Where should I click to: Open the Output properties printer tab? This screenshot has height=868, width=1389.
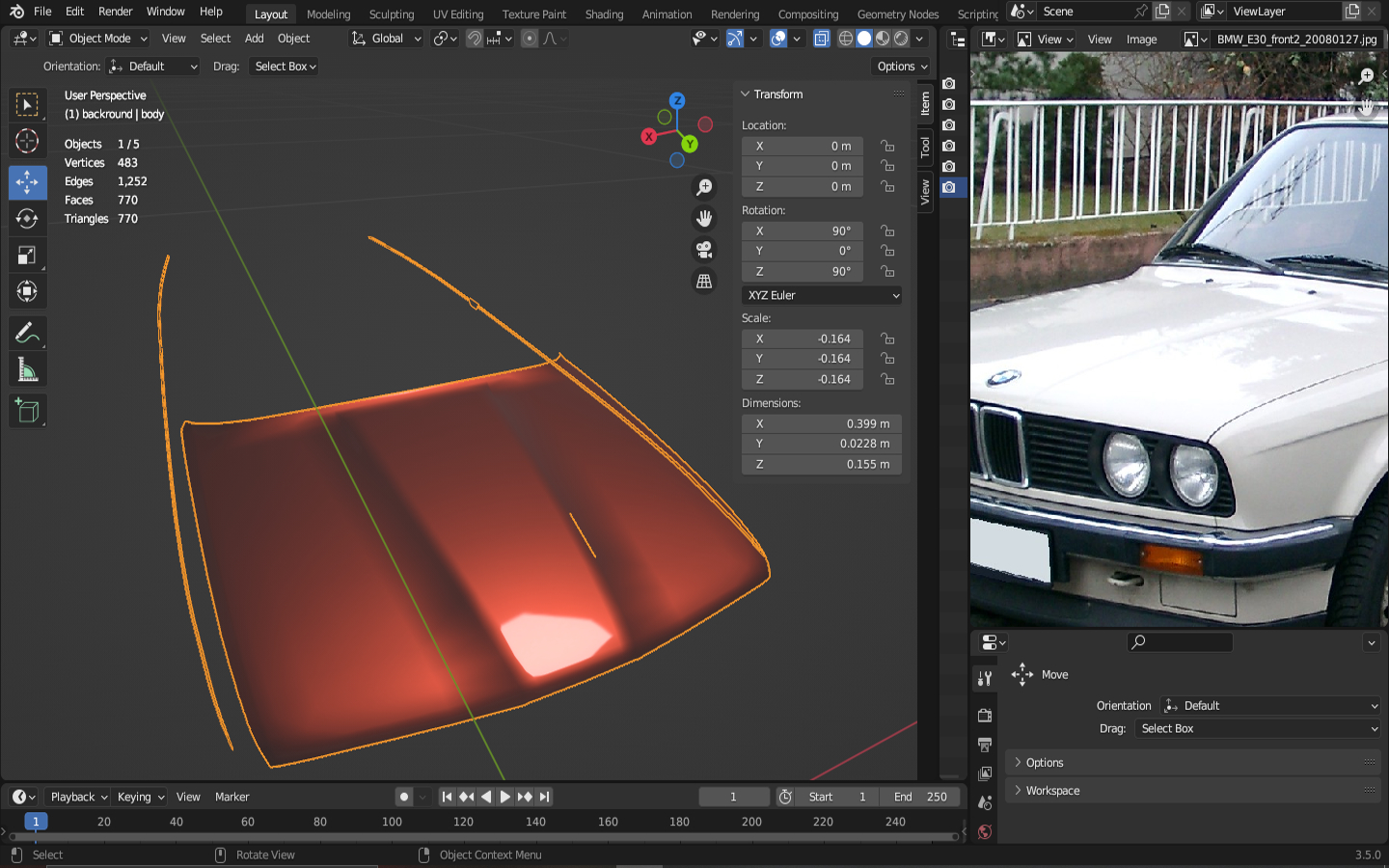(985, 745)
